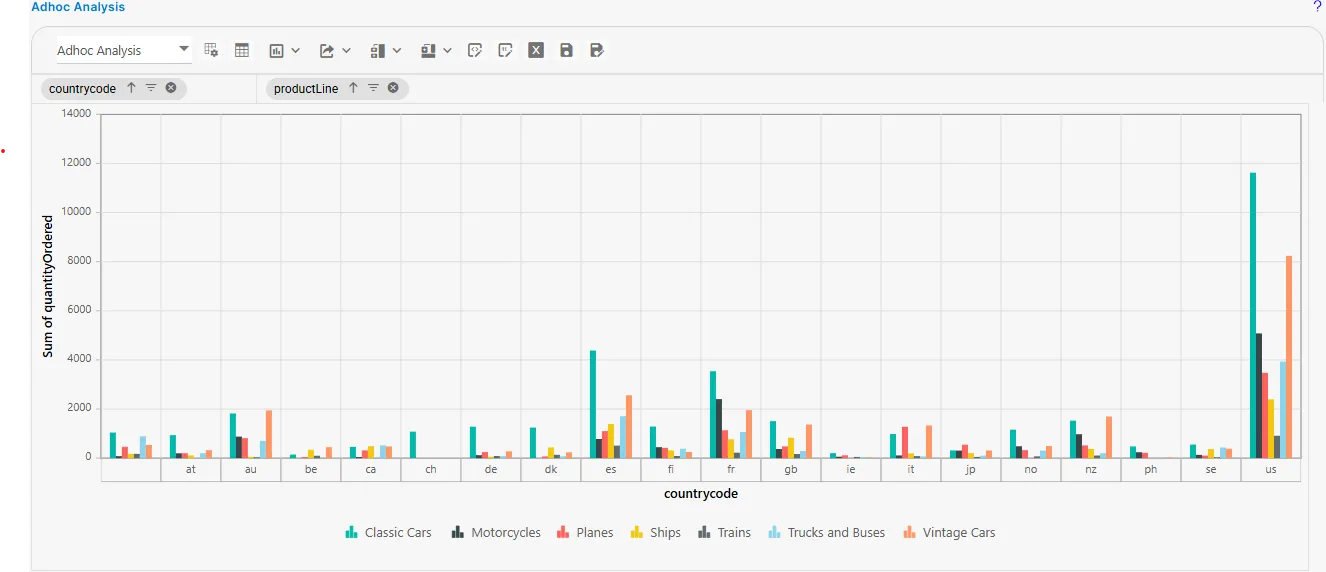Toggle Vintage Cars series in legend

(949, 533)
